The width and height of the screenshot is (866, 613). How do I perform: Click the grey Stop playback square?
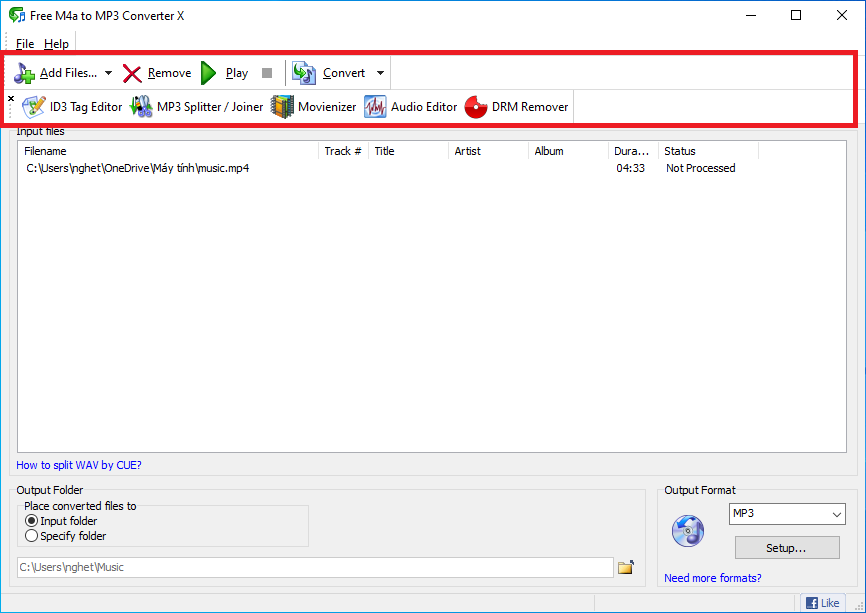(267, 73)
